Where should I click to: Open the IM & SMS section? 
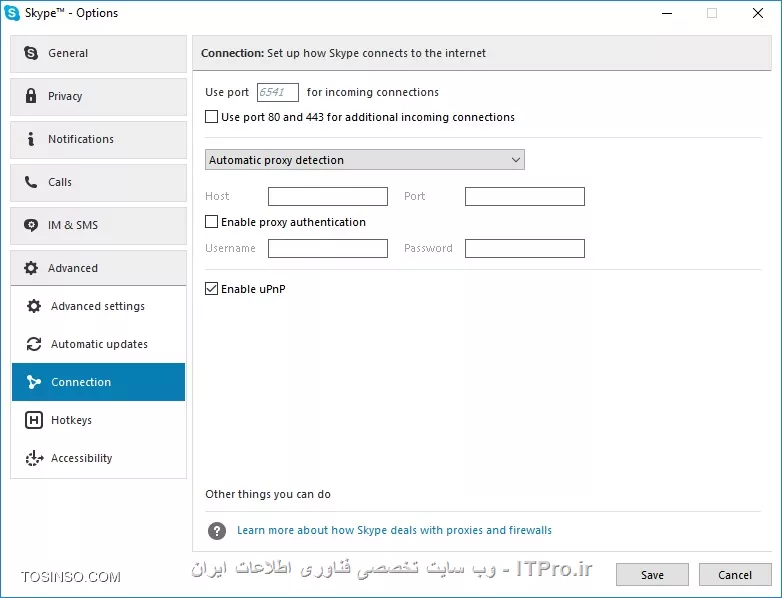pyautogui.click(x=98, y=225)
